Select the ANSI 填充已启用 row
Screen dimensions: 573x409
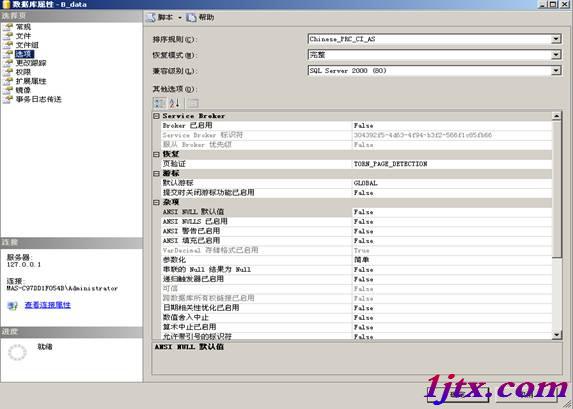356,241
